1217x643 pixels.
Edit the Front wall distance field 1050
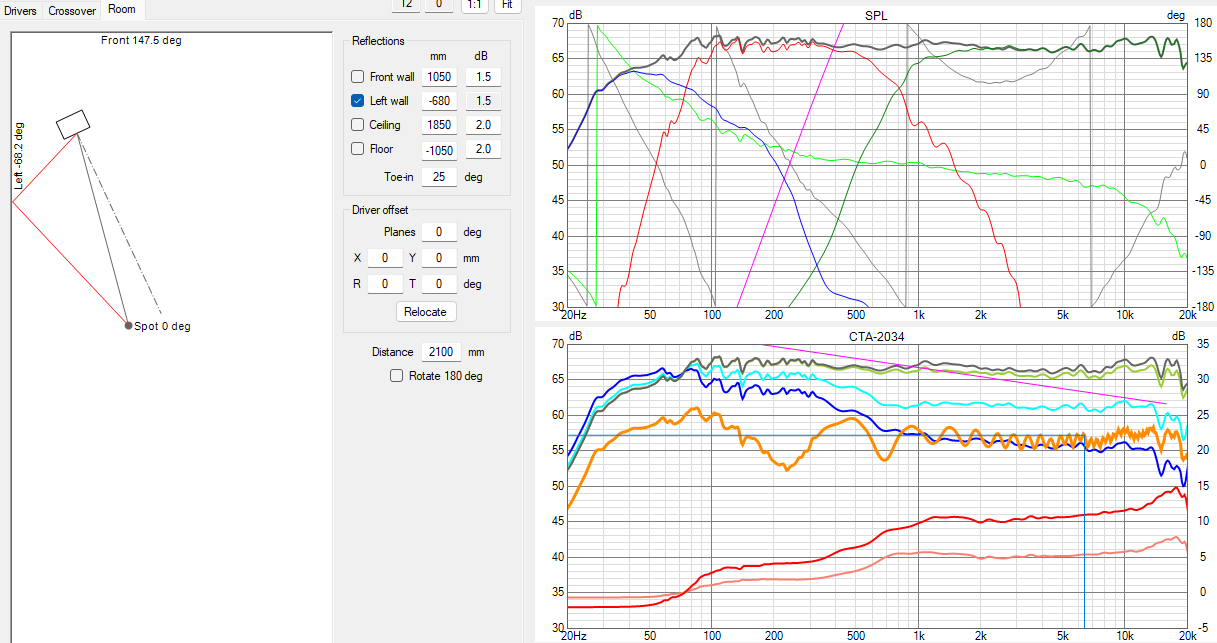point(439,77)
